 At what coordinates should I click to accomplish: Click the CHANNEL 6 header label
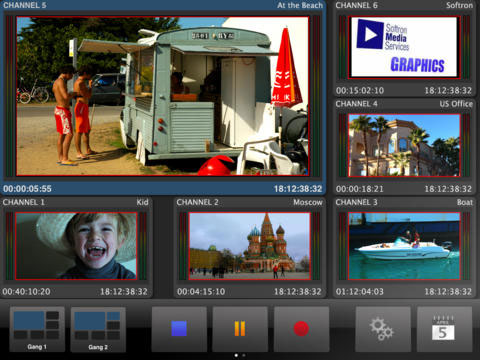click(x=357, y=5)
